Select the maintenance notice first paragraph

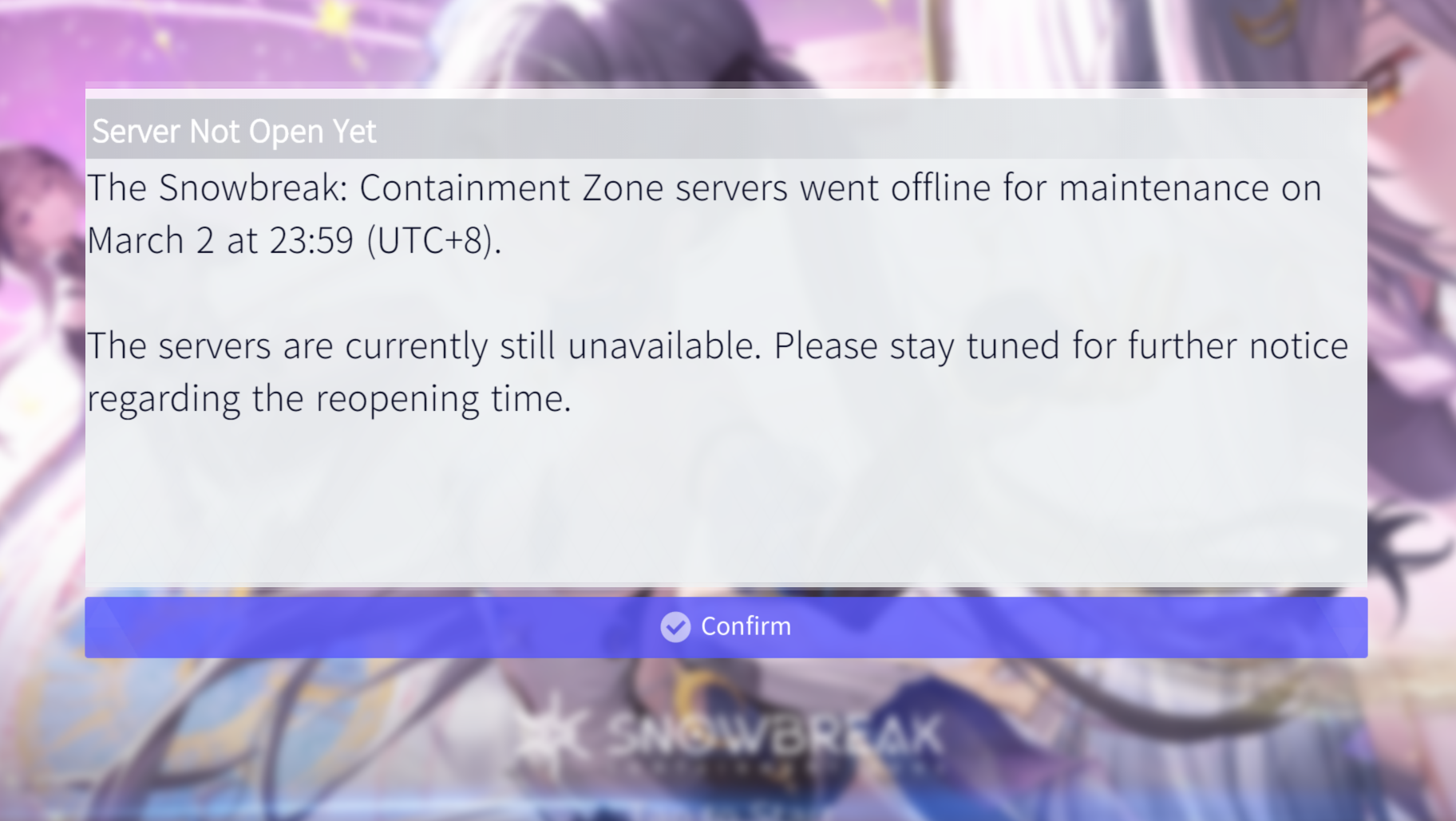704,214
